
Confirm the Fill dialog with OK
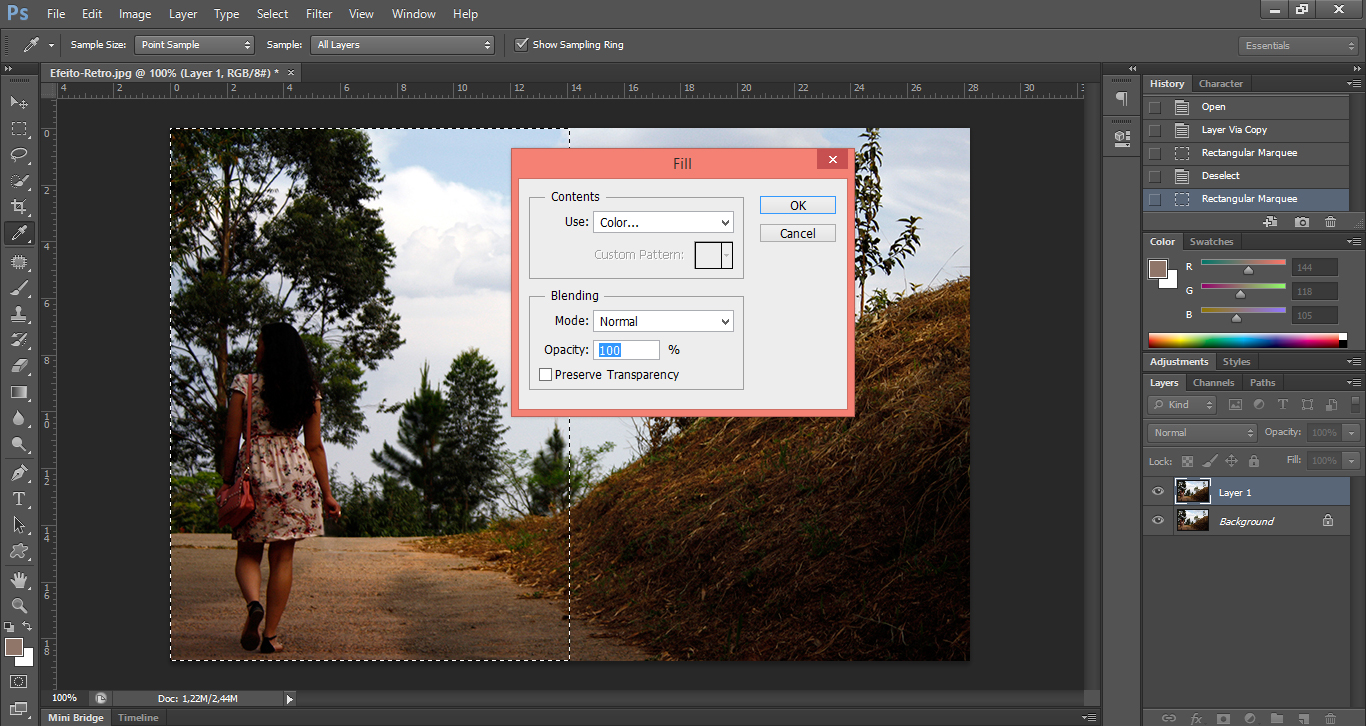click(x=797, y=205)
